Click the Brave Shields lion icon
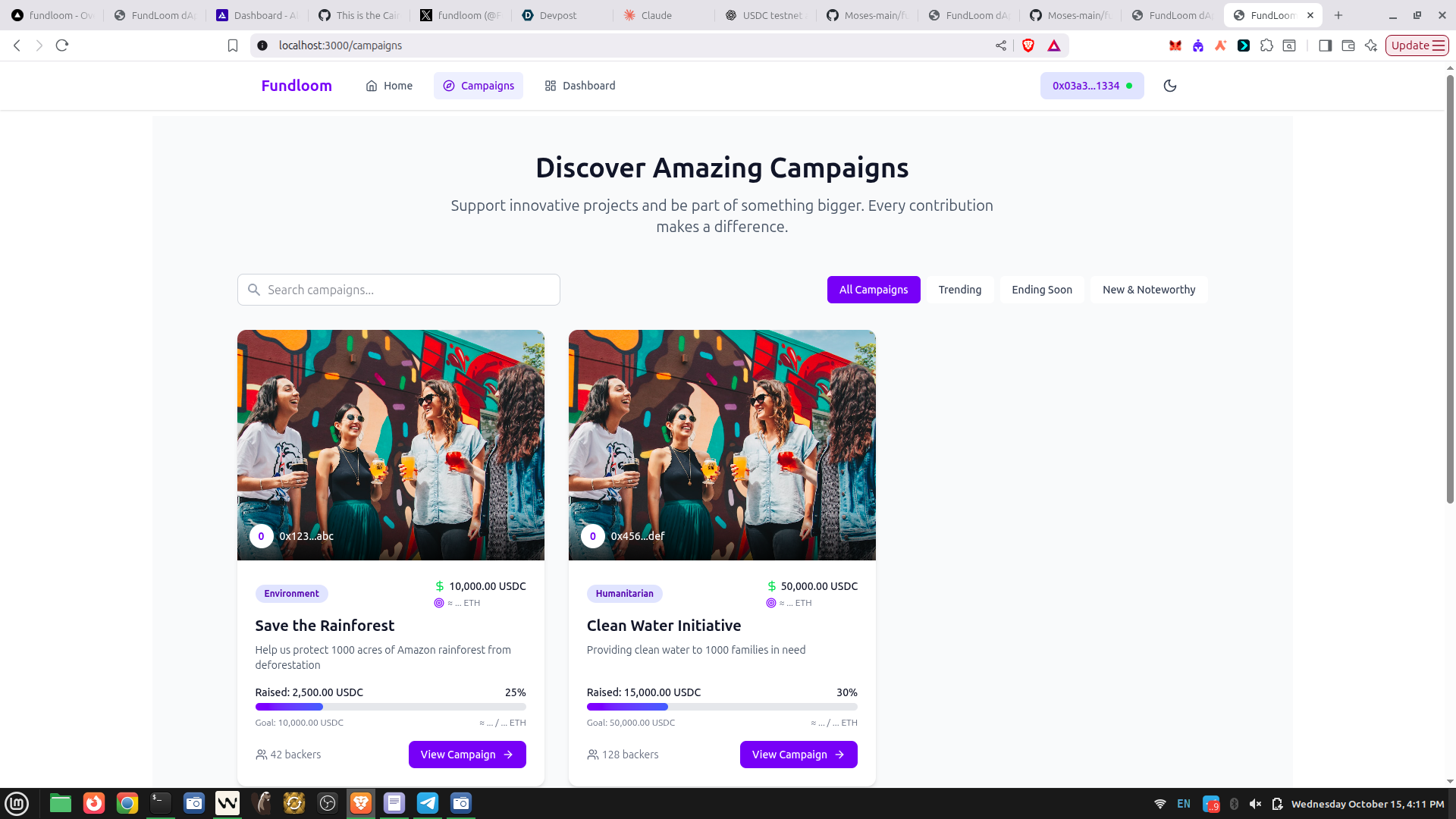Screen dimensions: 1456x819 coord(1028,45)
